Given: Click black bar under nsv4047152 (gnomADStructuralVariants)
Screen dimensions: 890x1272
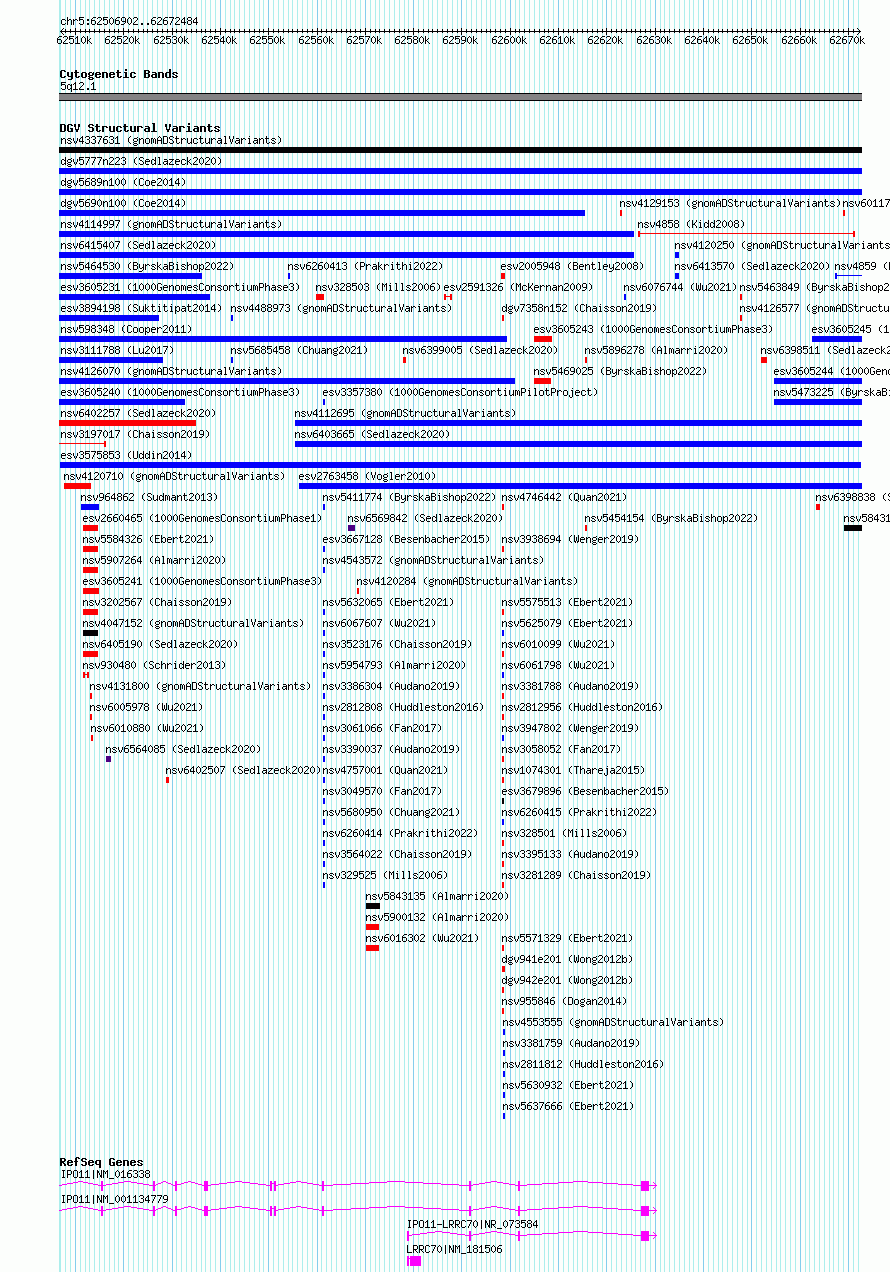Looking at the screenshot, I should tap(90, 633).
